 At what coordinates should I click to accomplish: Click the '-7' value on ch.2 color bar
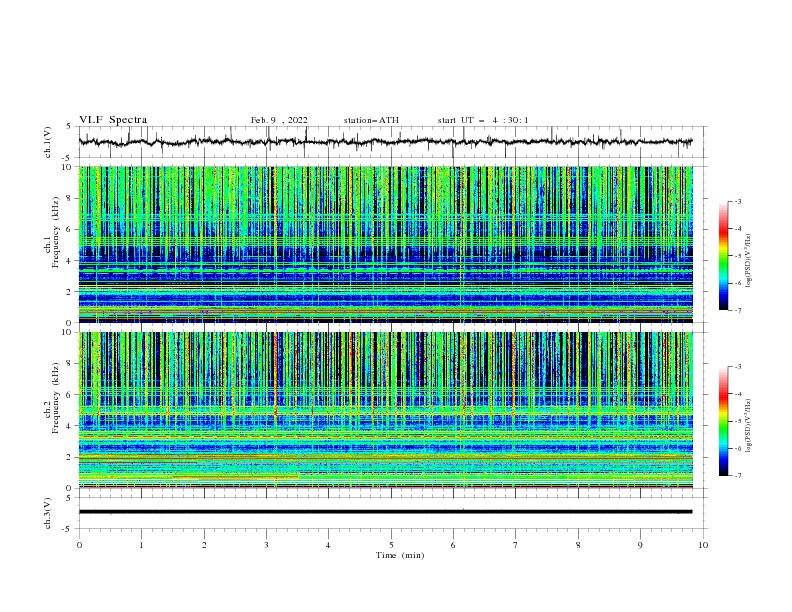point(737,476)
